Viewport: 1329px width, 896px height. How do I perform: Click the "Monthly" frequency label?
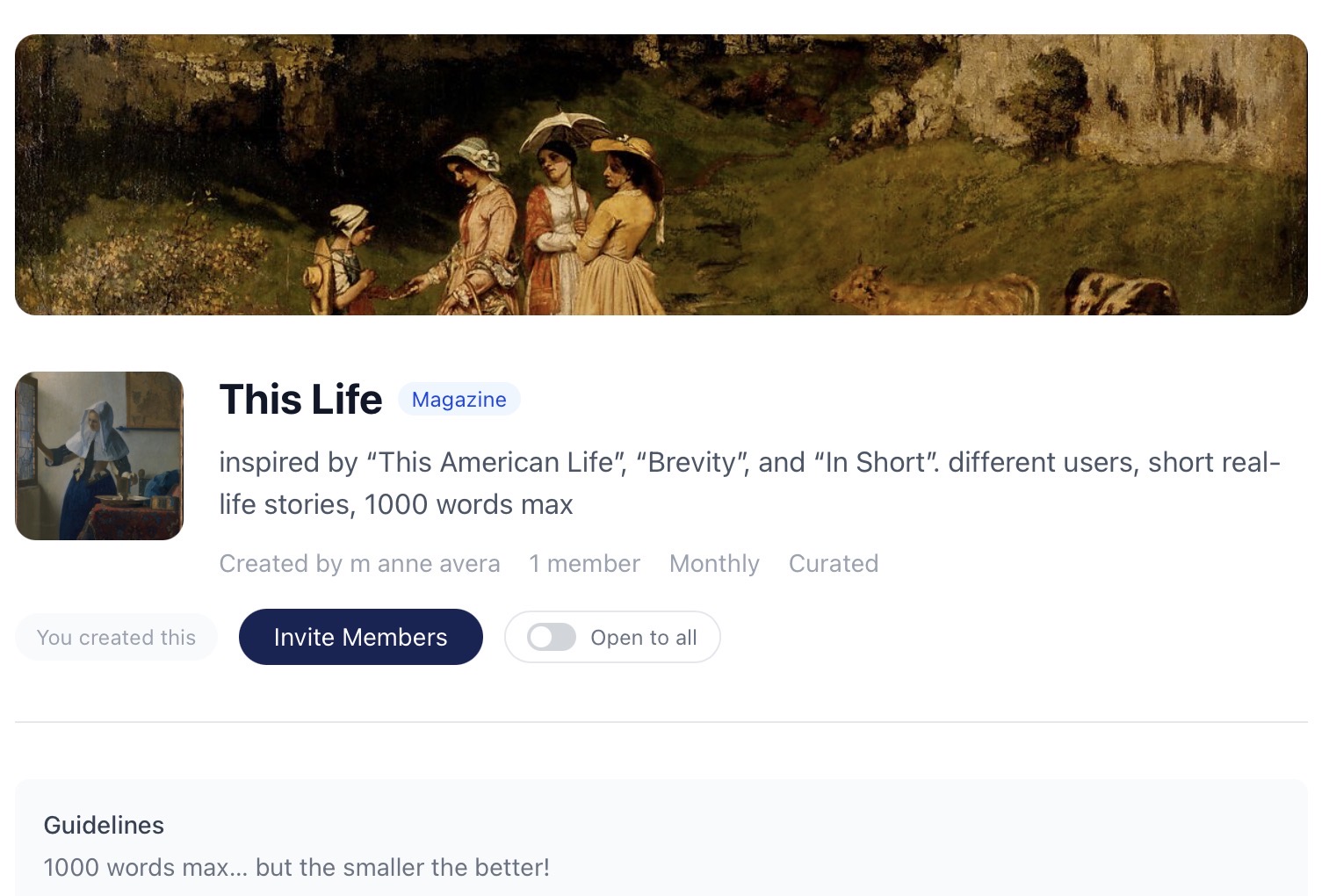714,563
